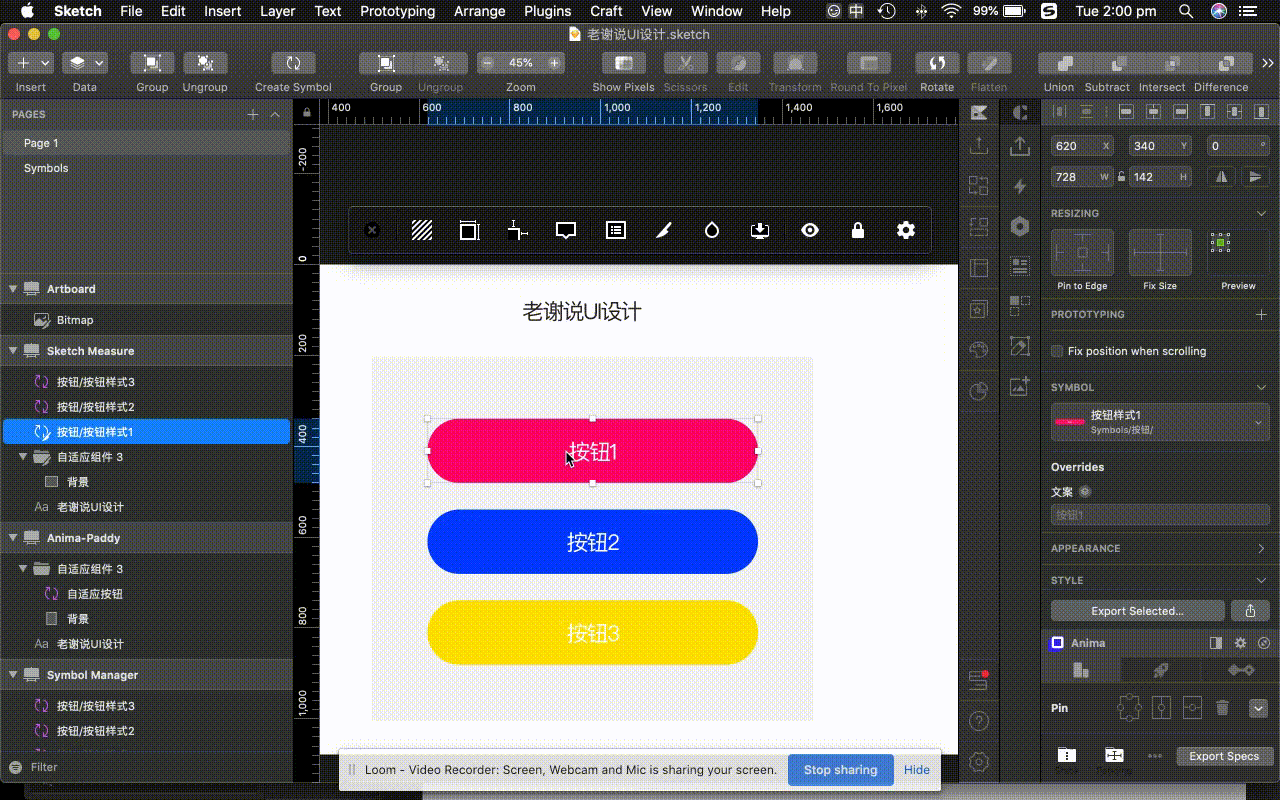This screenshot has height=800, width=1280.
Task: Click Stop sharing in the Loom bar
Action: [840, 770]
